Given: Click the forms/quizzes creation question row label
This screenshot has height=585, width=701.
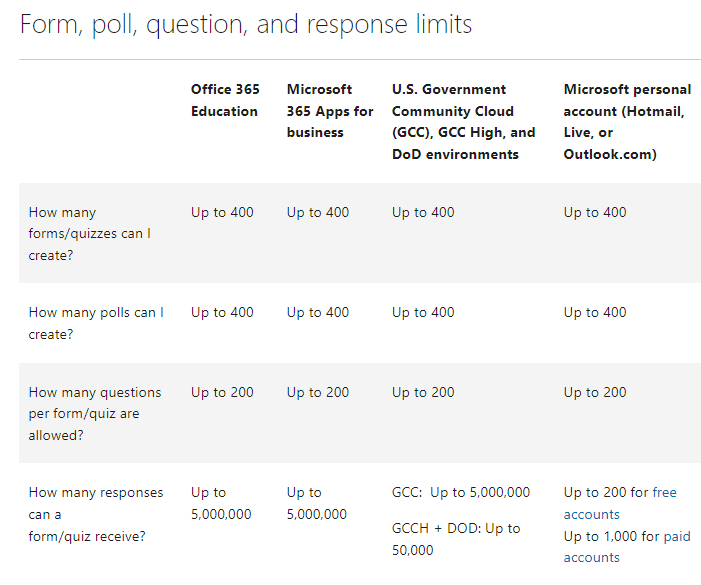Looking at the screenshot, I should point(90,234).
